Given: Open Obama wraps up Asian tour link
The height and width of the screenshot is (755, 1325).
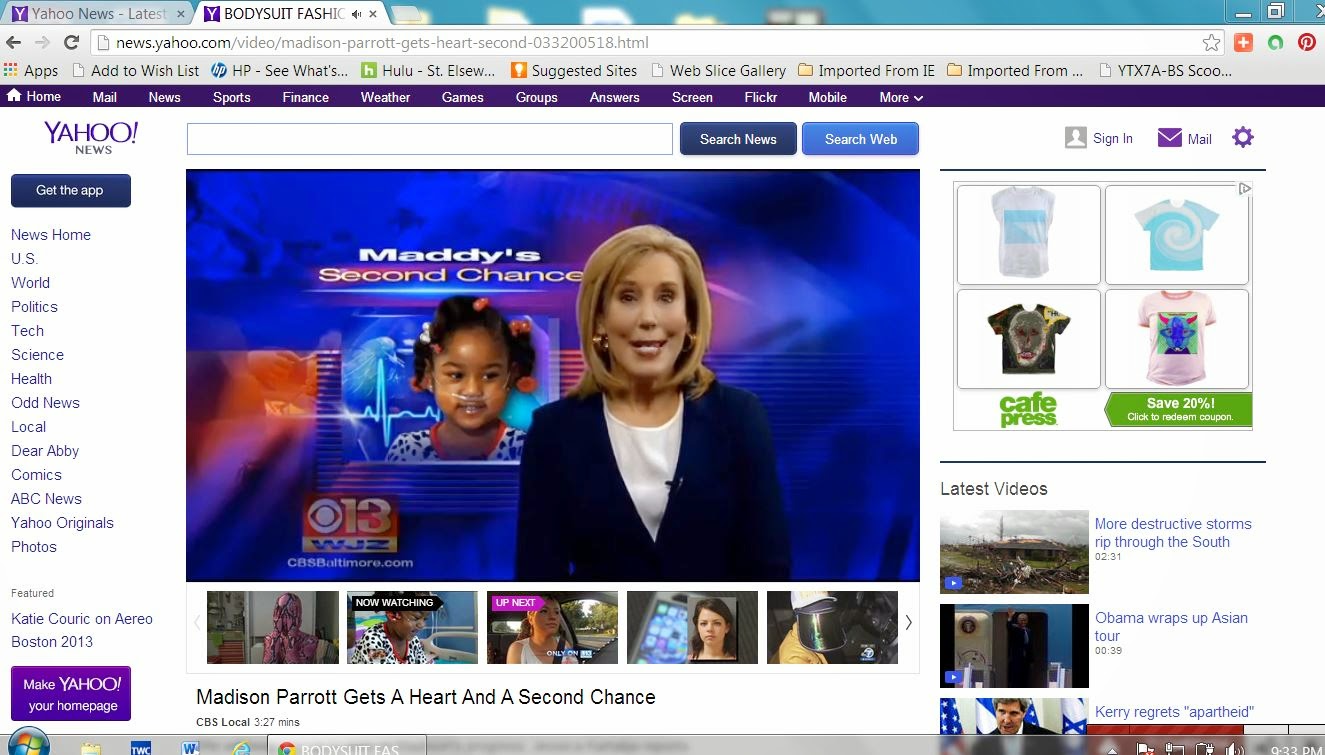Looking at the screenshot, I should click(x=1171, y=627).
